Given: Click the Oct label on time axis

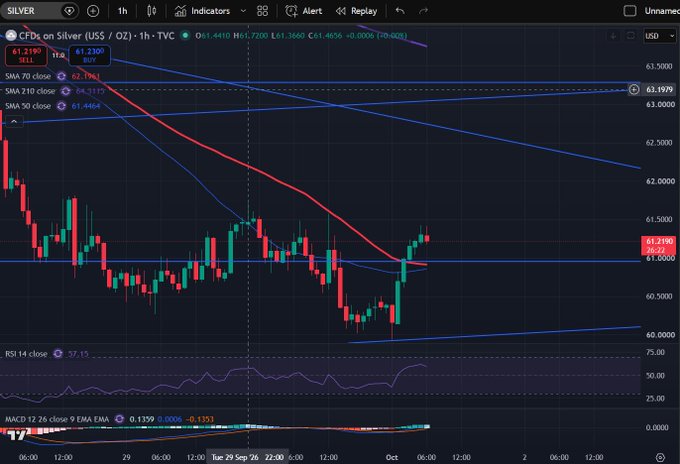Looking at the screenshot, I should 392,457.
